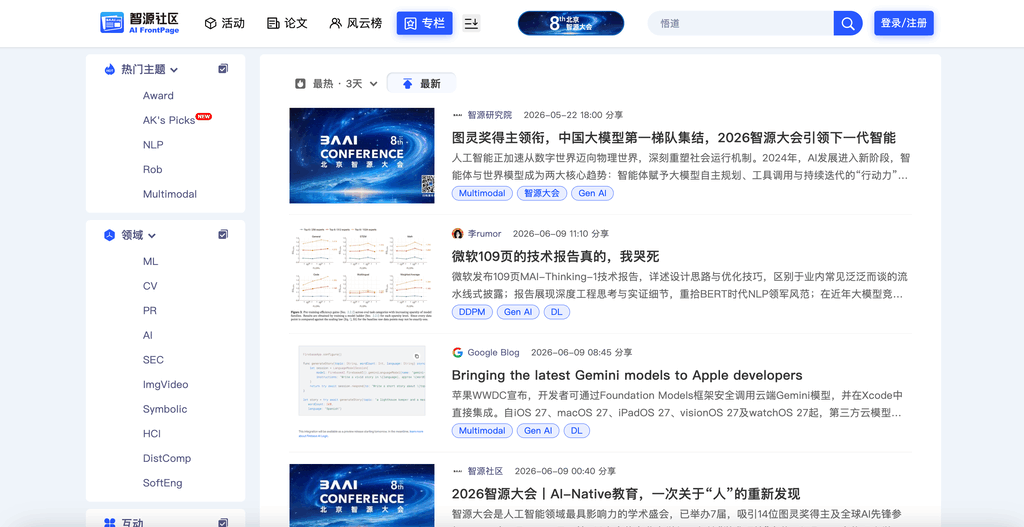
Task: Go to the 风云榜 leaderboard
Action: point(356,24)
